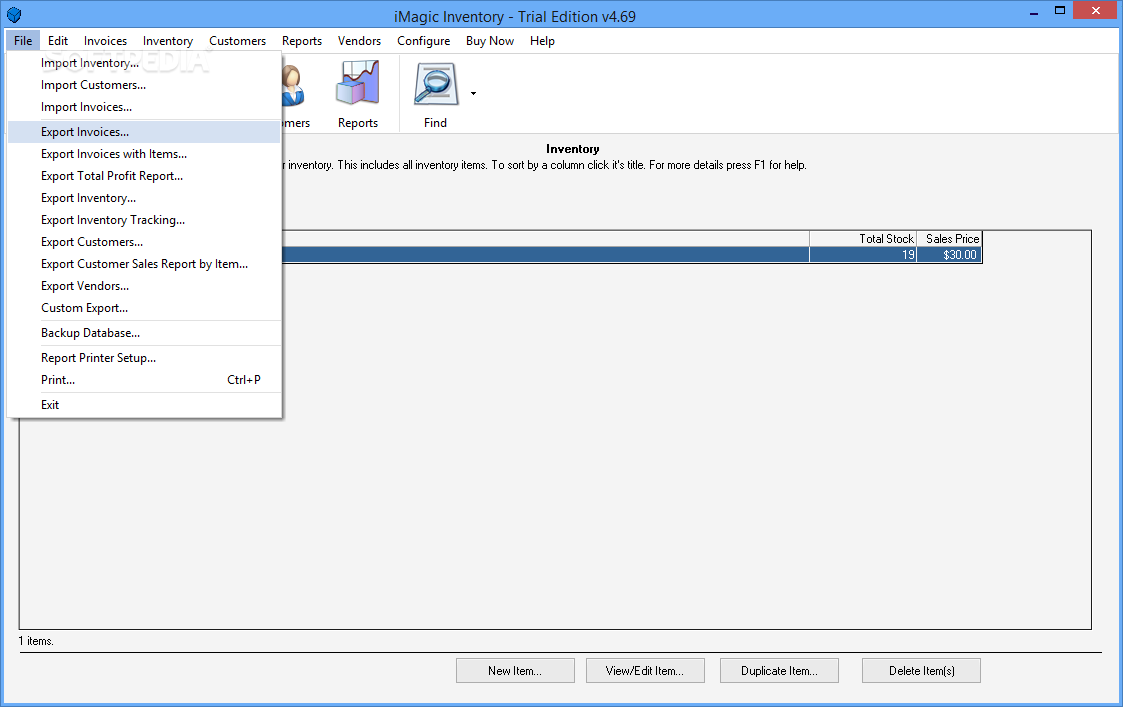The height and width of the screenshot is (707, 1123).
Task: Open the Help menu
Action: click(542, 41)
